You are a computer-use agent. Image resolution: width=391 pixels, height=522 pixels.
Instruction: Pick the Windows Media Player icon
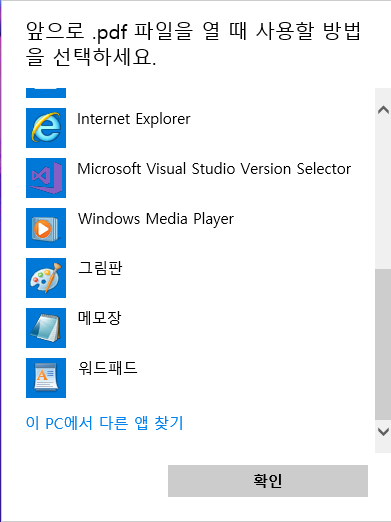click(46, 228)
